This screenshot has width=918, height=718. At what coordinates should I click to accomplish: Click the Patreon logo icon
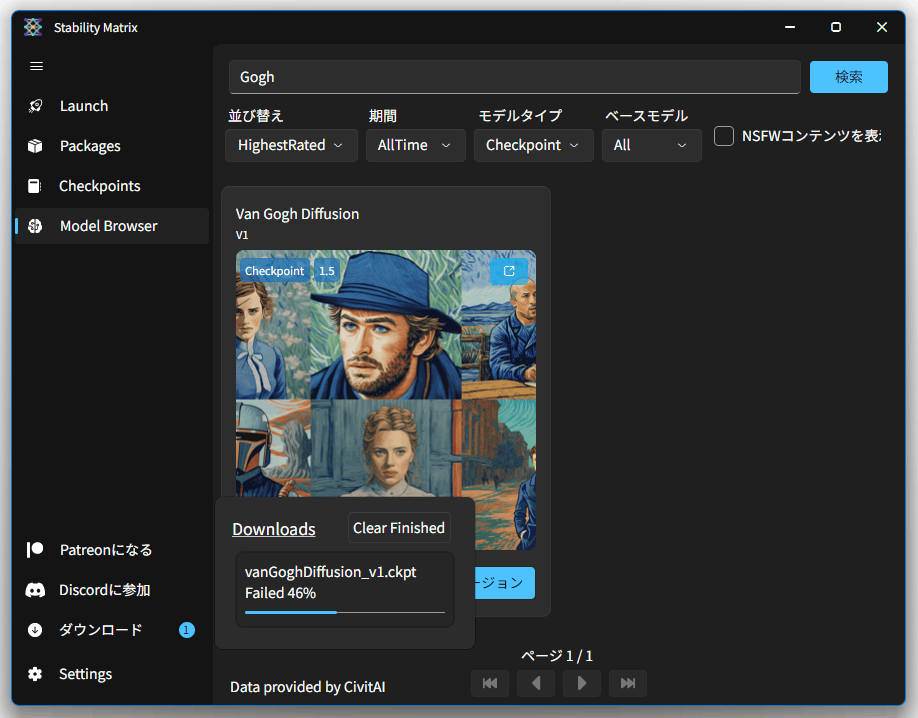(x=35, y=550)
